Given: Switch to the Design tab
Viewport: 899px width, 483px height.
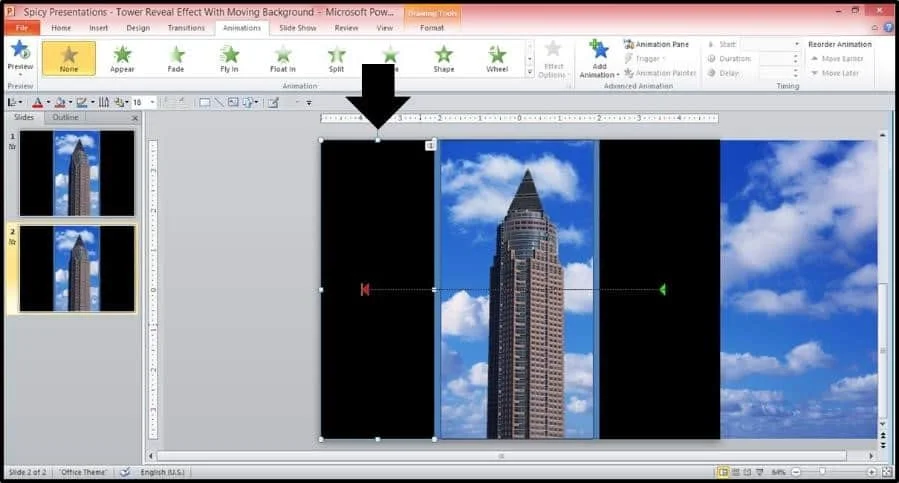Looking at the screenshot, I should (138, 28).
